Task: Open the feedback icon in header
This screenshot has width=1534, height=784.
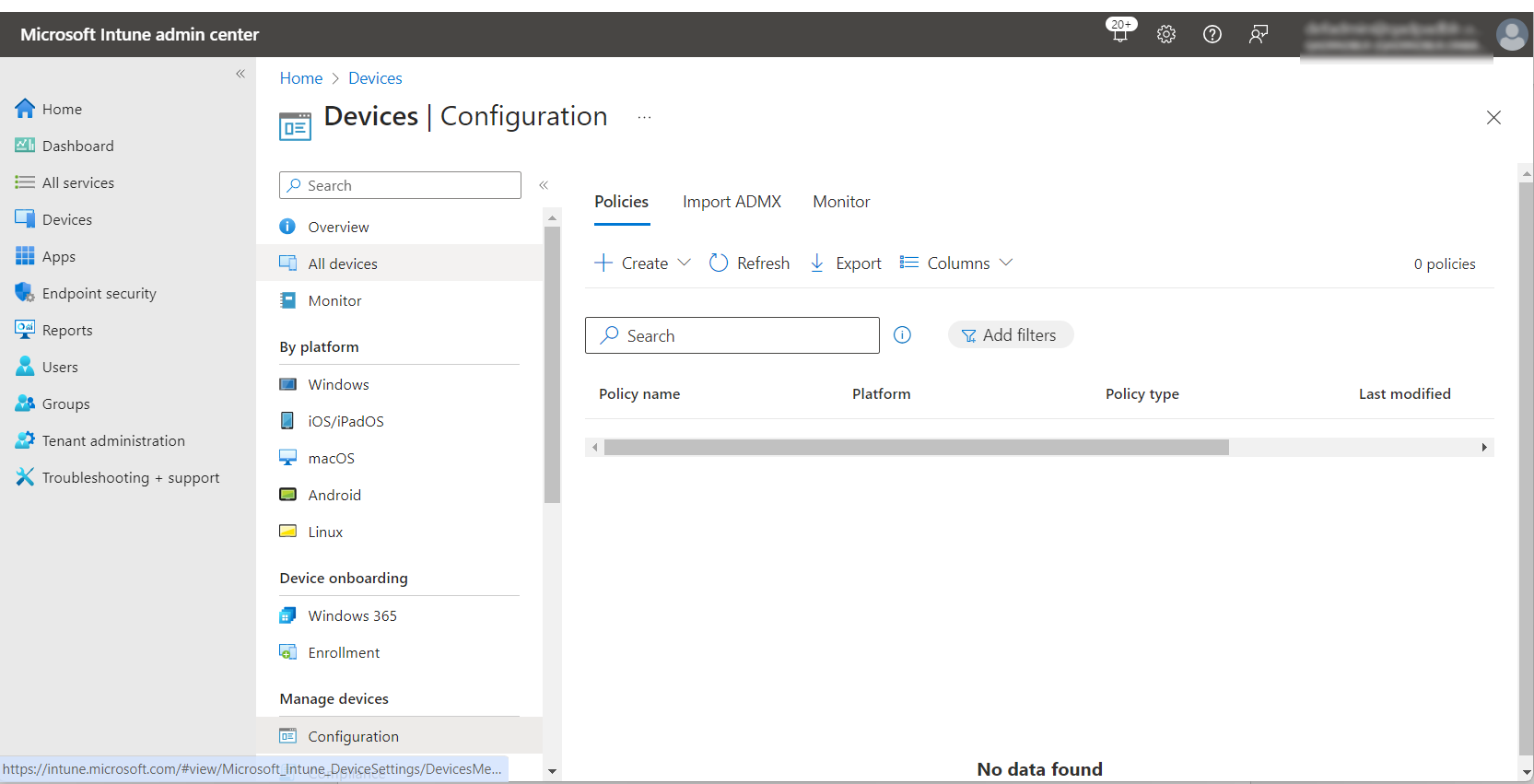Action: [1259, 34]
